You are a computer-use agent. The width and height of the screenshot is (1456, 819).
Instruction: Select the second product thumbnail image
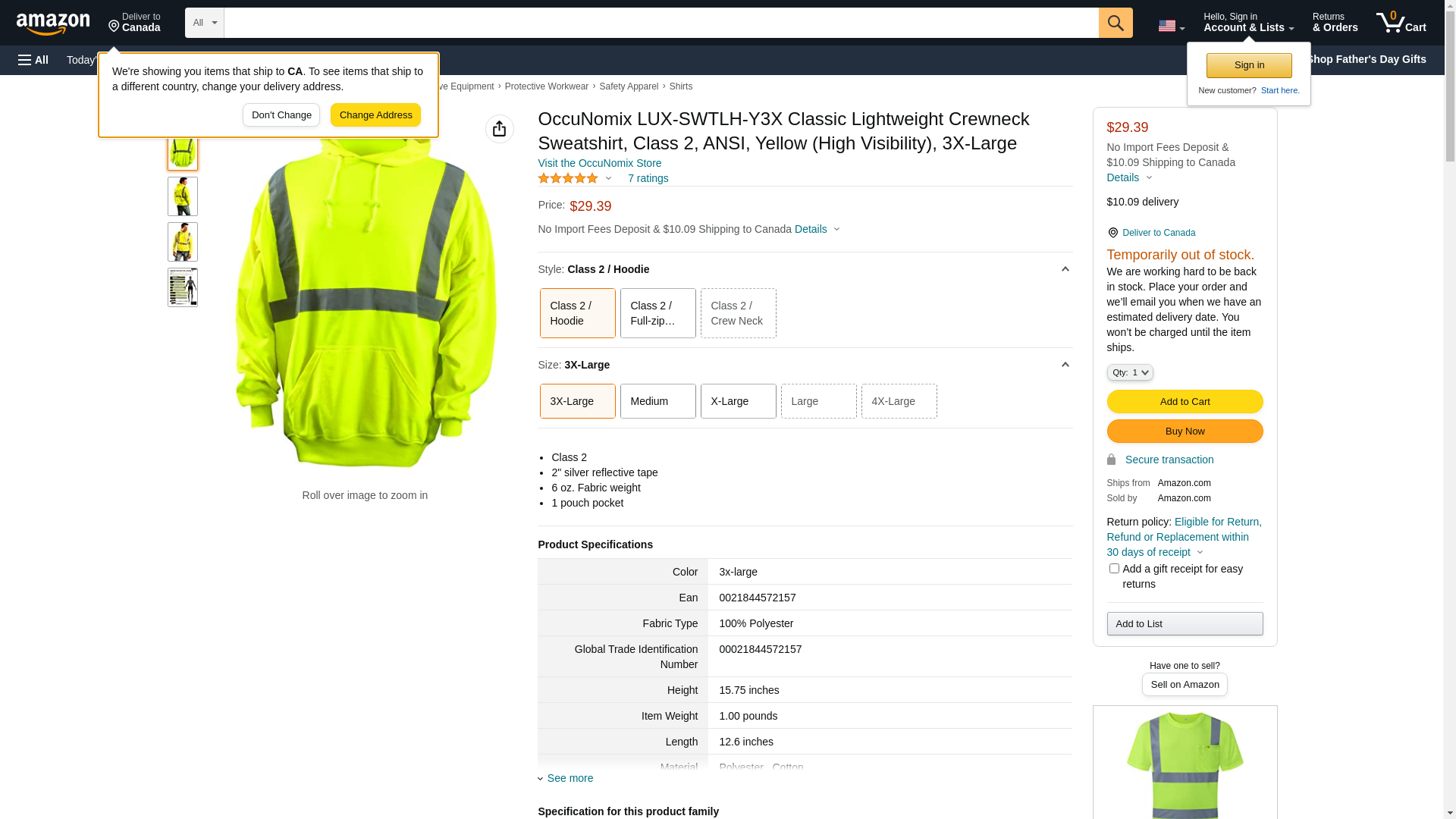click(x=183, y=196)
